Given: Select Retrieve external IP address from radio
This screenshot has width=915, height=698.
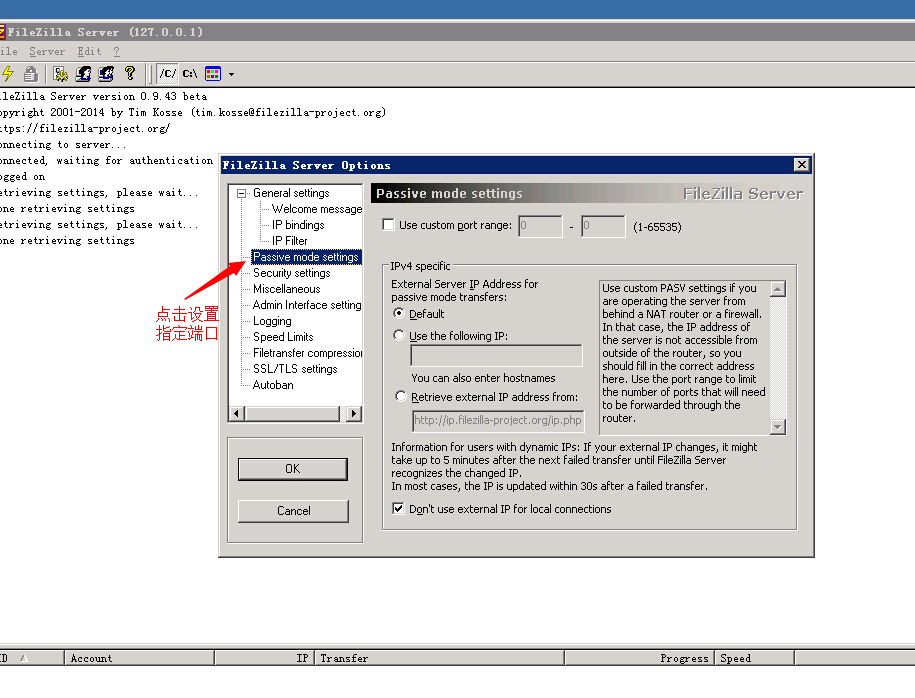Looking at the screenshot, I should point(400,396).
